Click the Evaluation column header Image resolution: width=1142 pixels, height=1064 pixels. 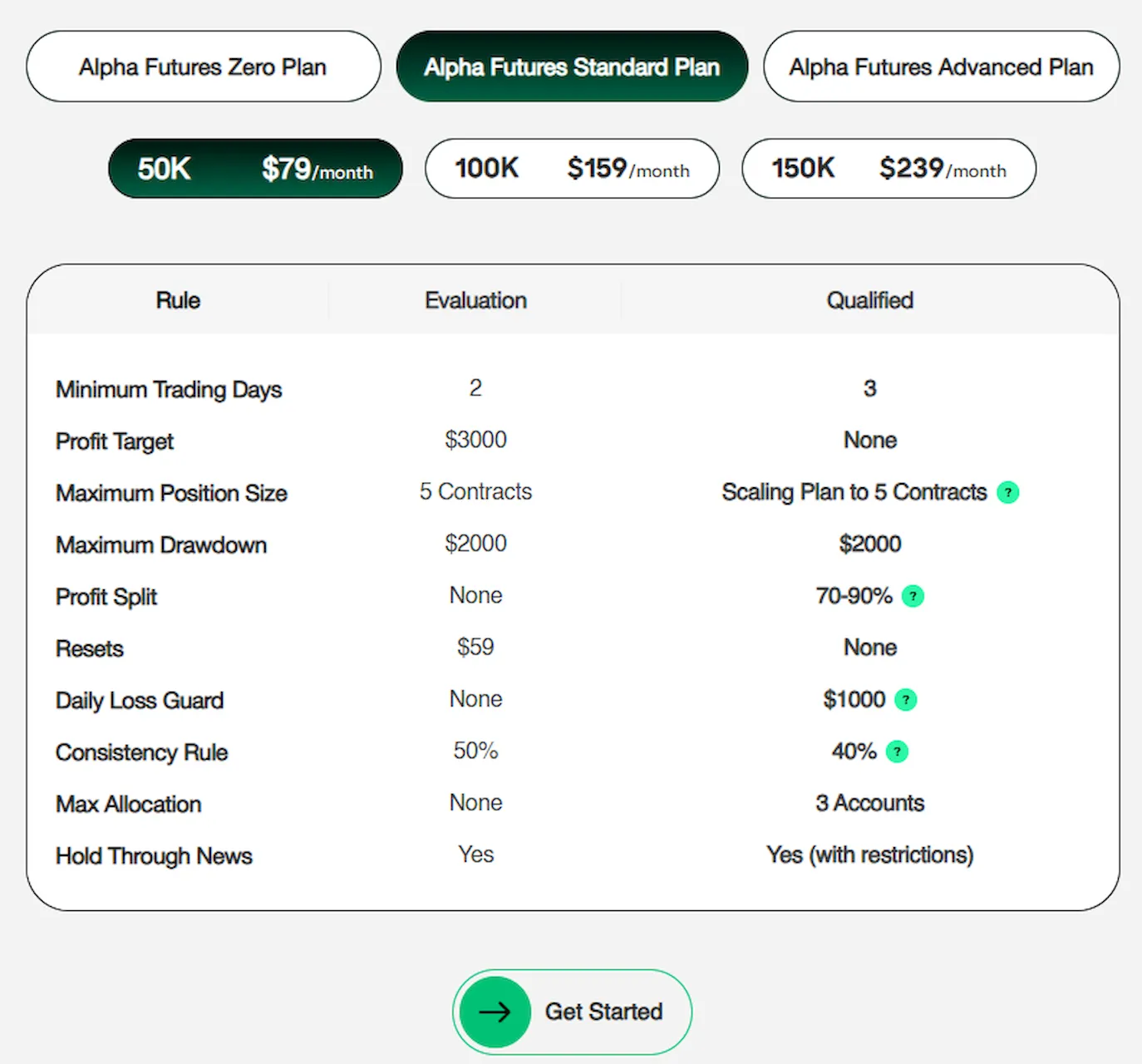pos(475,300)
